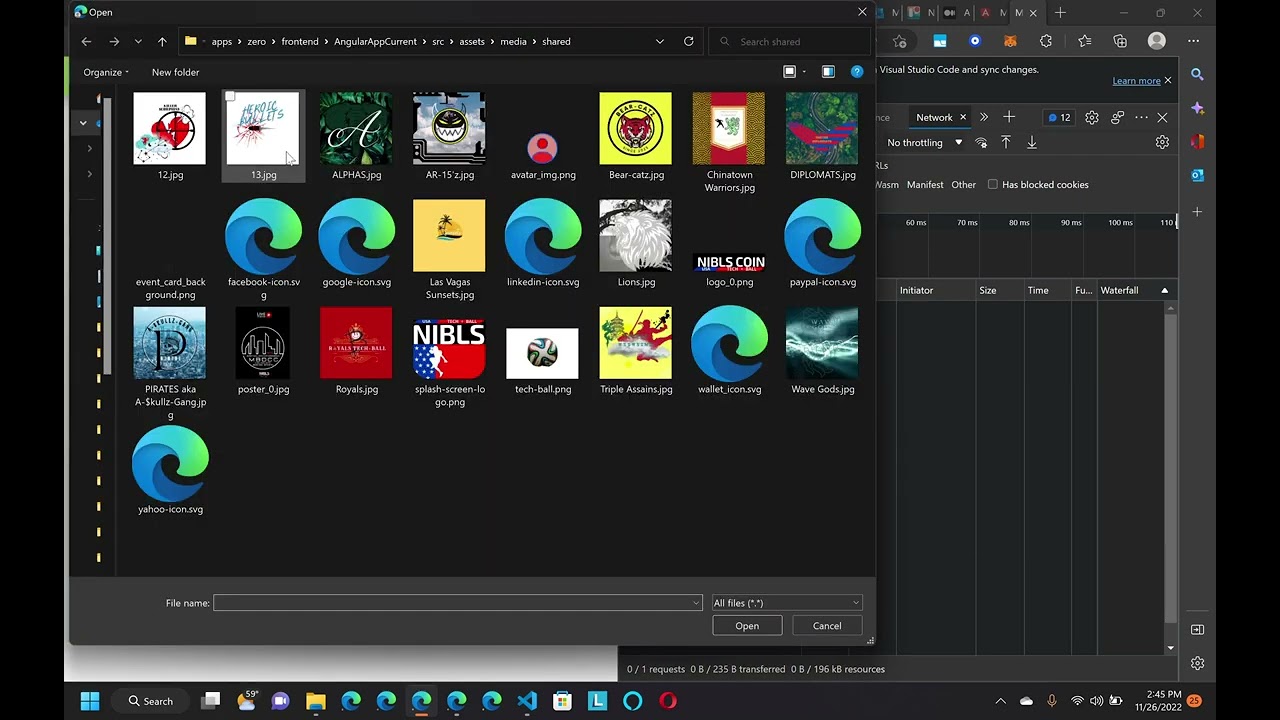Tick the checkbox on 13.jpg thumbnail
The width and height of the screenshot is (1280, 720).
point(230,97)
